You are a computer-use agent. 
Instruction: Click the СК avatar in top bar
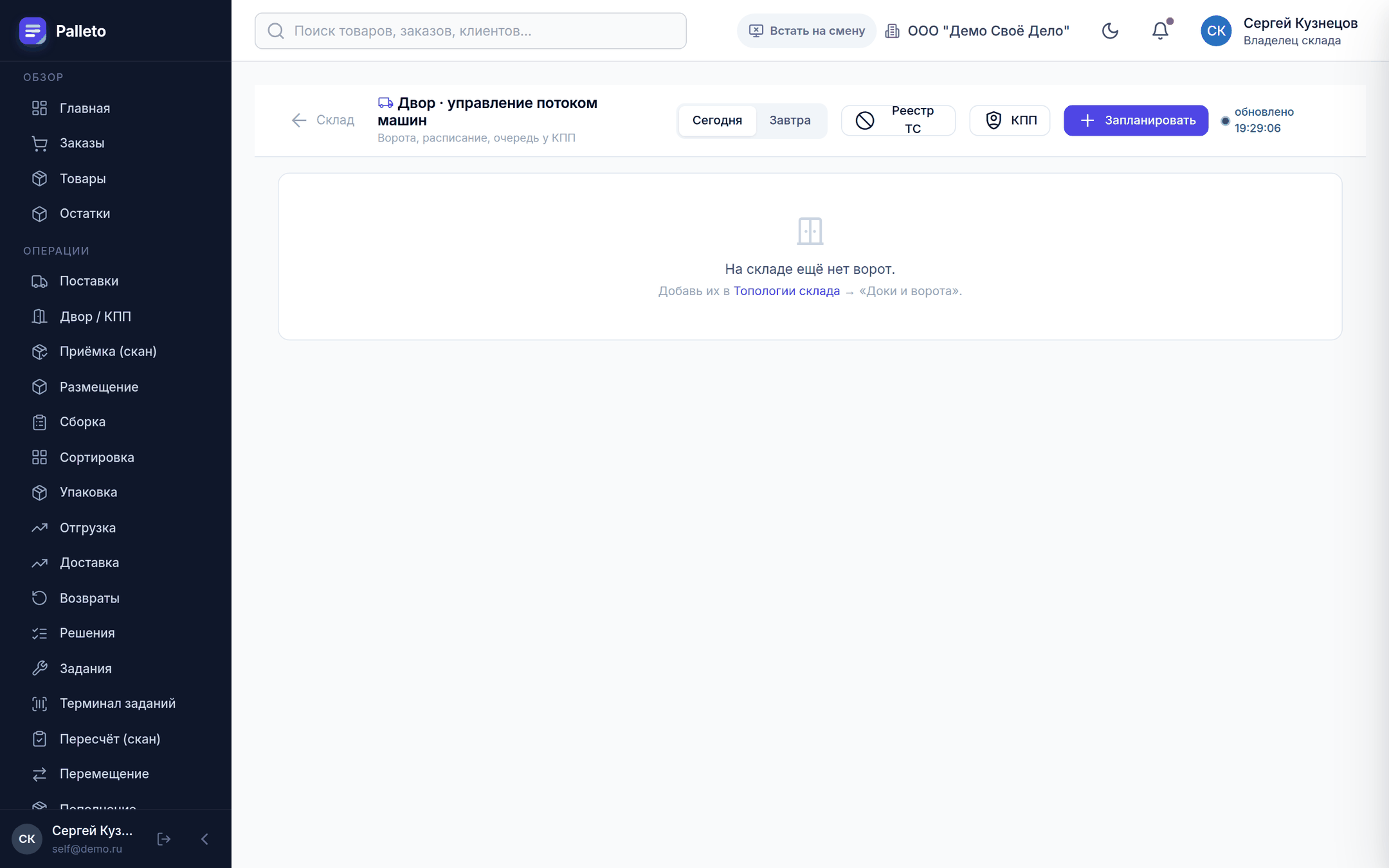(x=1216, y=31)
